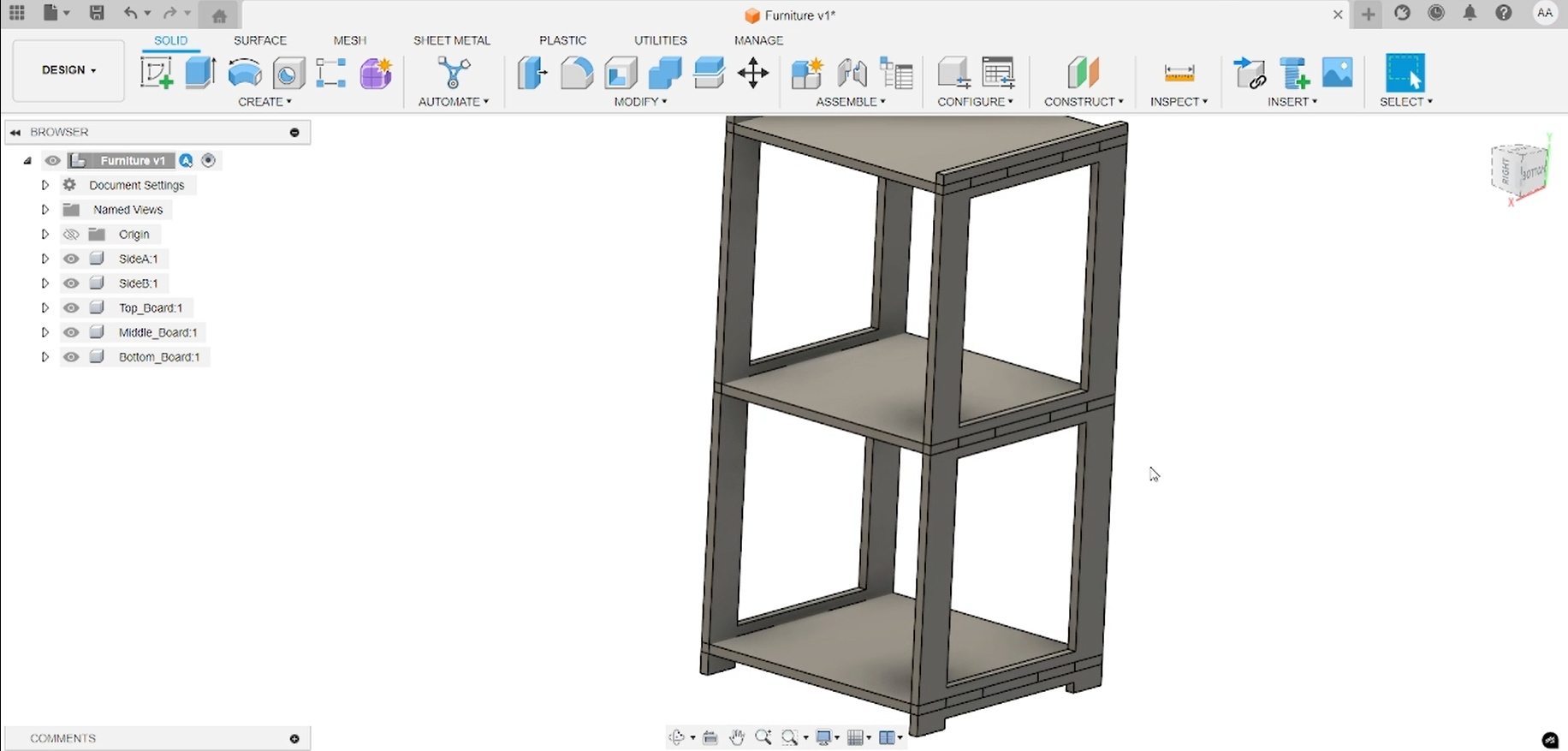Screen dimensions: 1568x751
Task: Select the Combine tool
Action: click(665, 73)
